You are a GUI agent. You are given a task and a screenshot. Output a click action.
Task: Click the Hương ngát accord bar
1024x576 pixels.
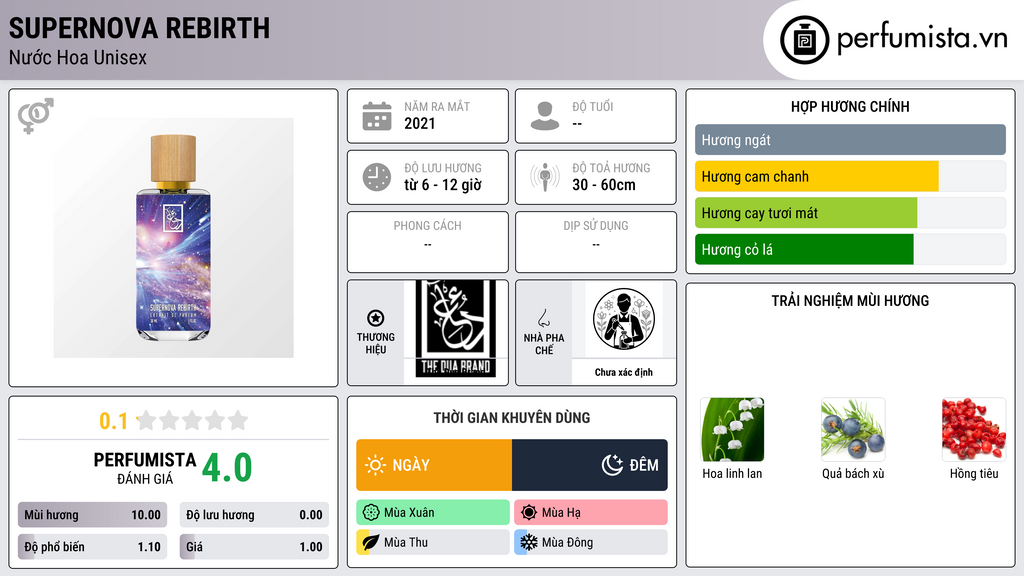(850, 140)
